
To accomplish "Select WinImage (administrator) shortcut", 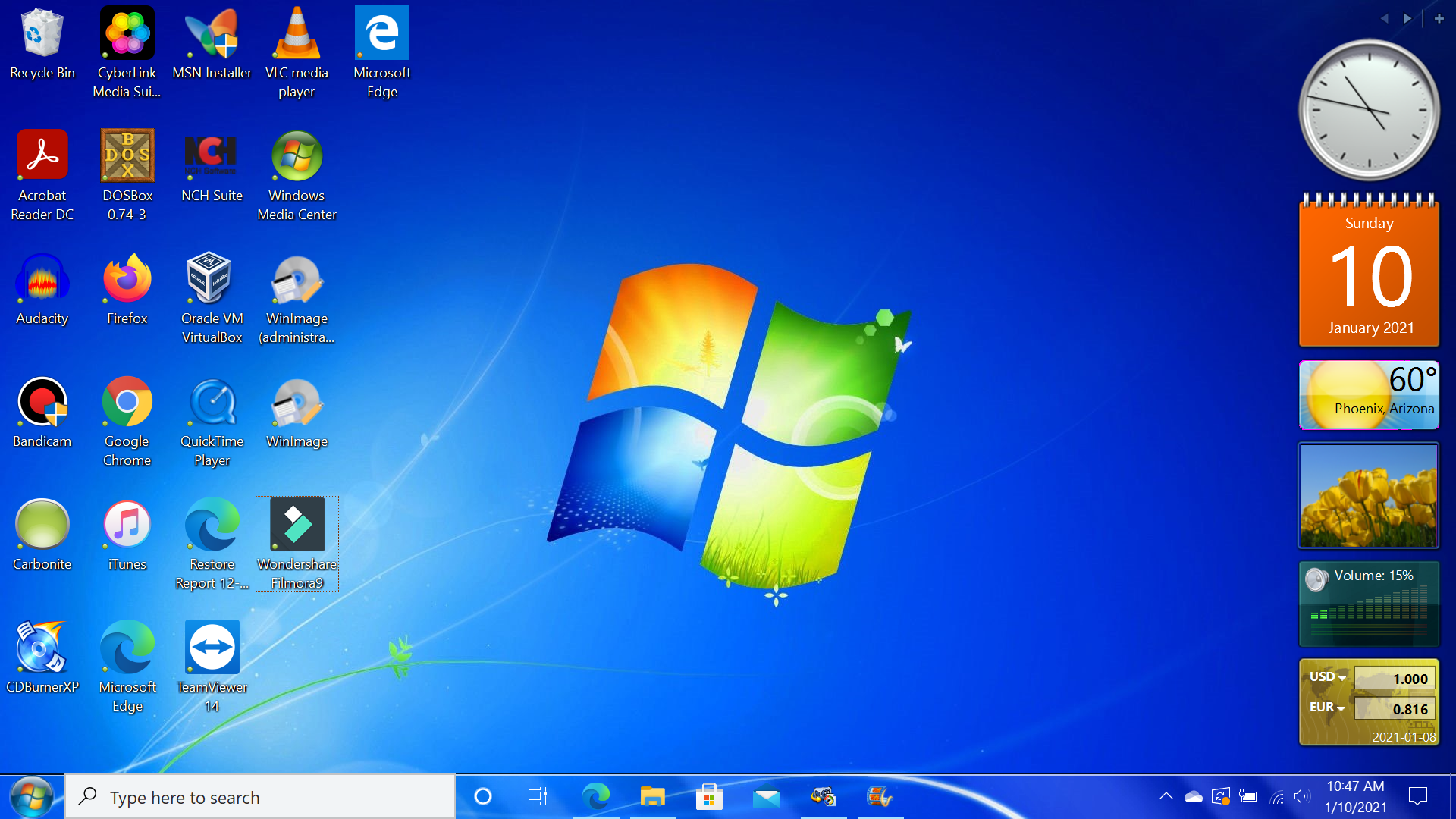I will 297,298.
